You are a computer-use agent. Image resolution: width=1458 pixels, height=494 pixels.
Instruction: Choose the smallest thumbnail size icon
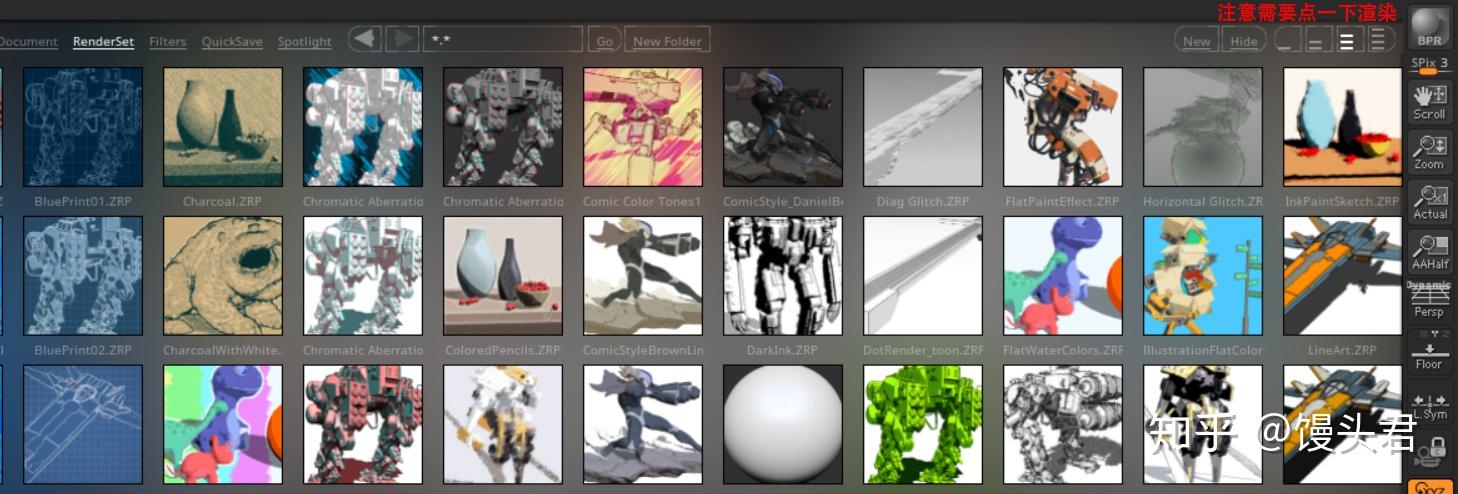1289,40
